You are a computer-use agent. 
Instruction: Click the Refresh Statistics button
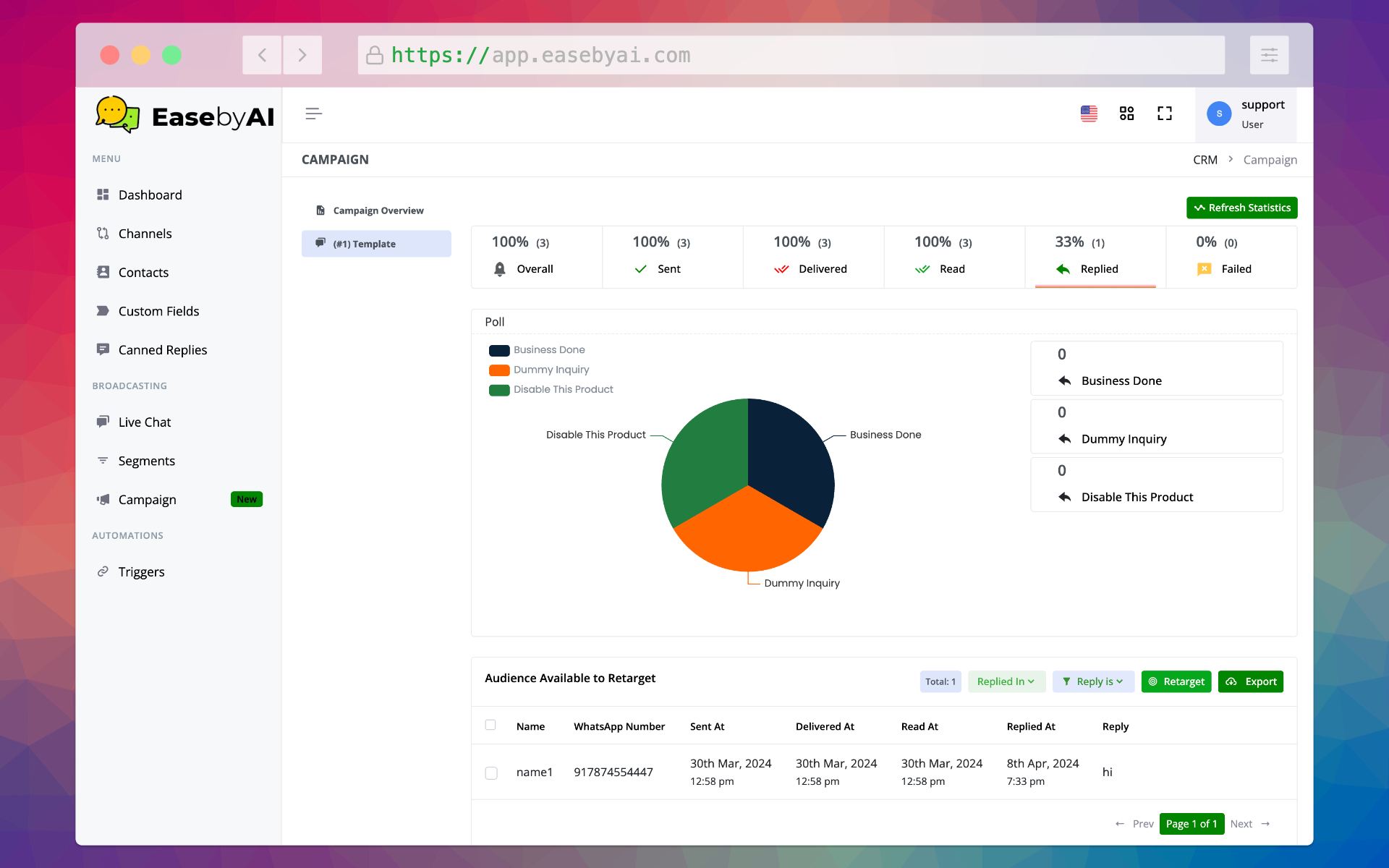(1241, 208)
